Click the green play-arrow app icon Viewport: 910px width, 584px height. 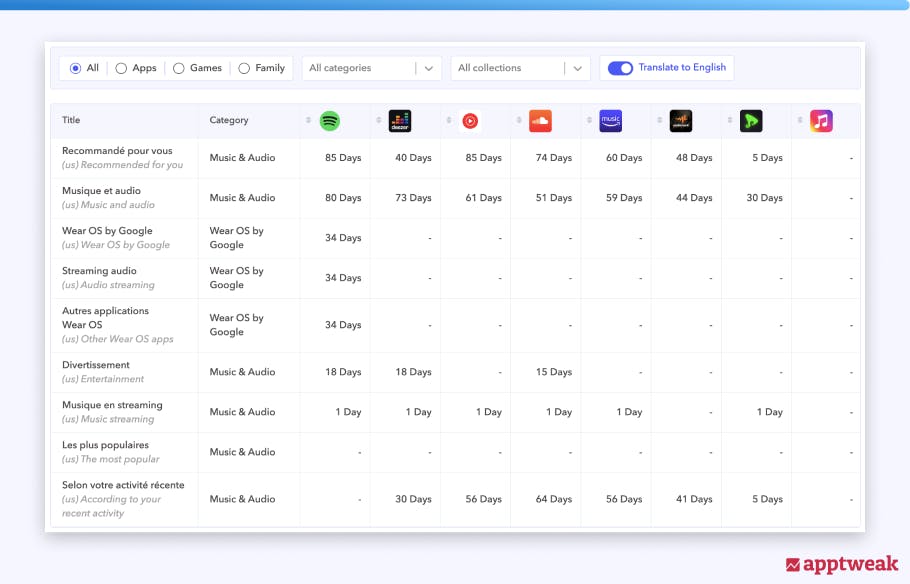pos(751,121)
